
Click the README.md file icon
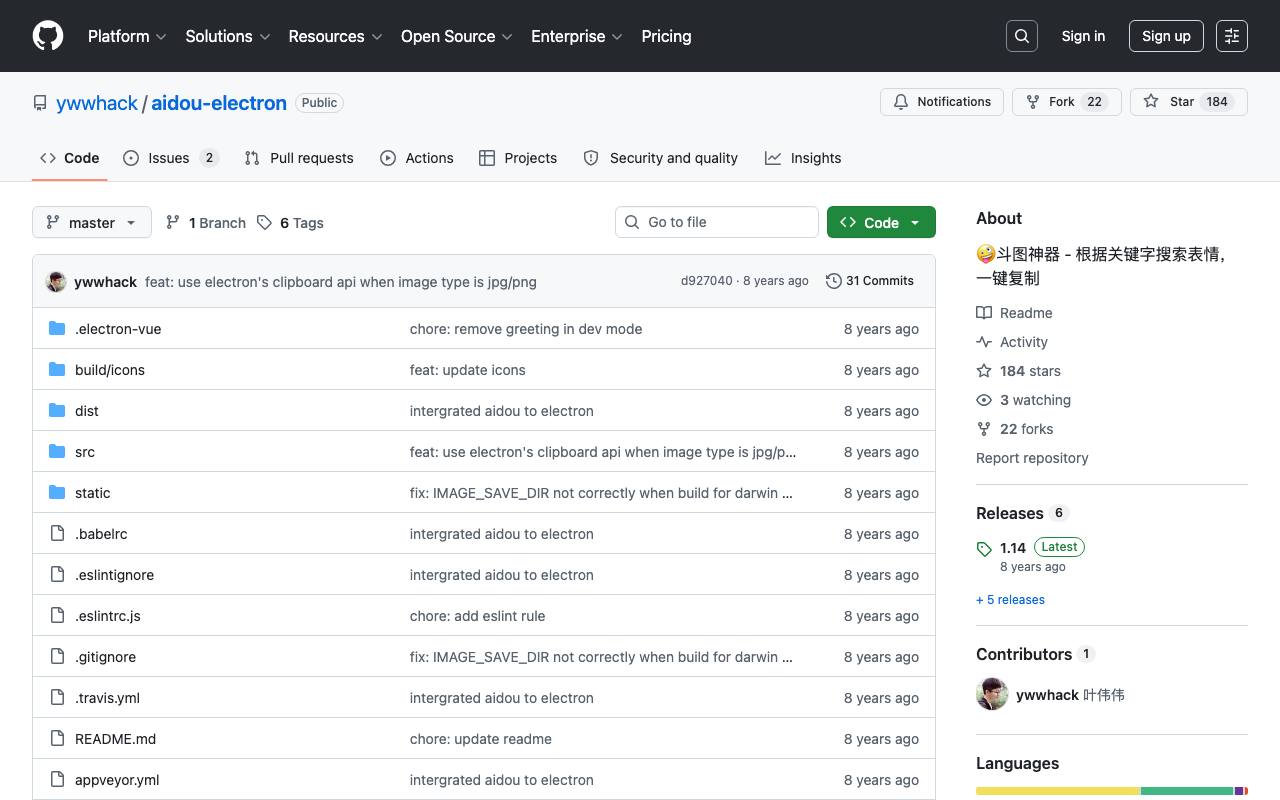pos(57,739)
